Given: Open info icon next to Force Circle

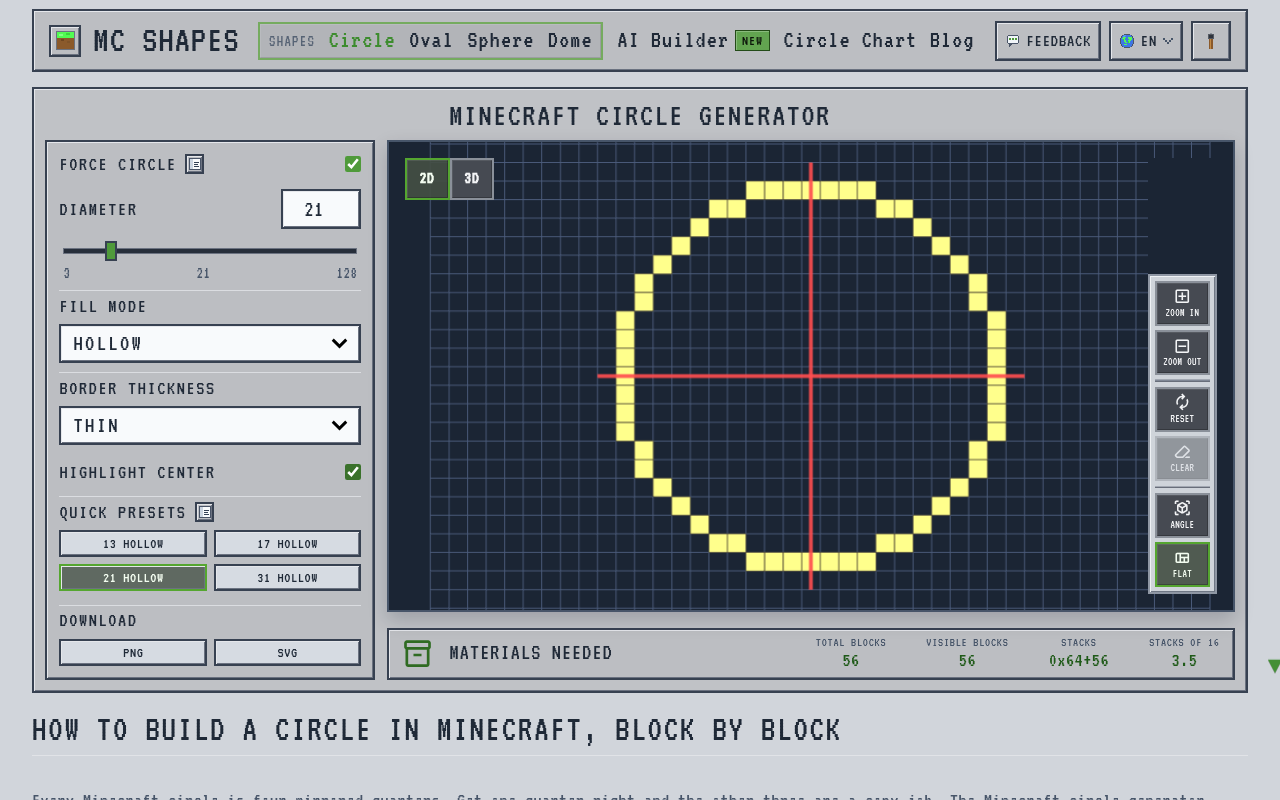Looking at the screenshot, I should (195, 164).
